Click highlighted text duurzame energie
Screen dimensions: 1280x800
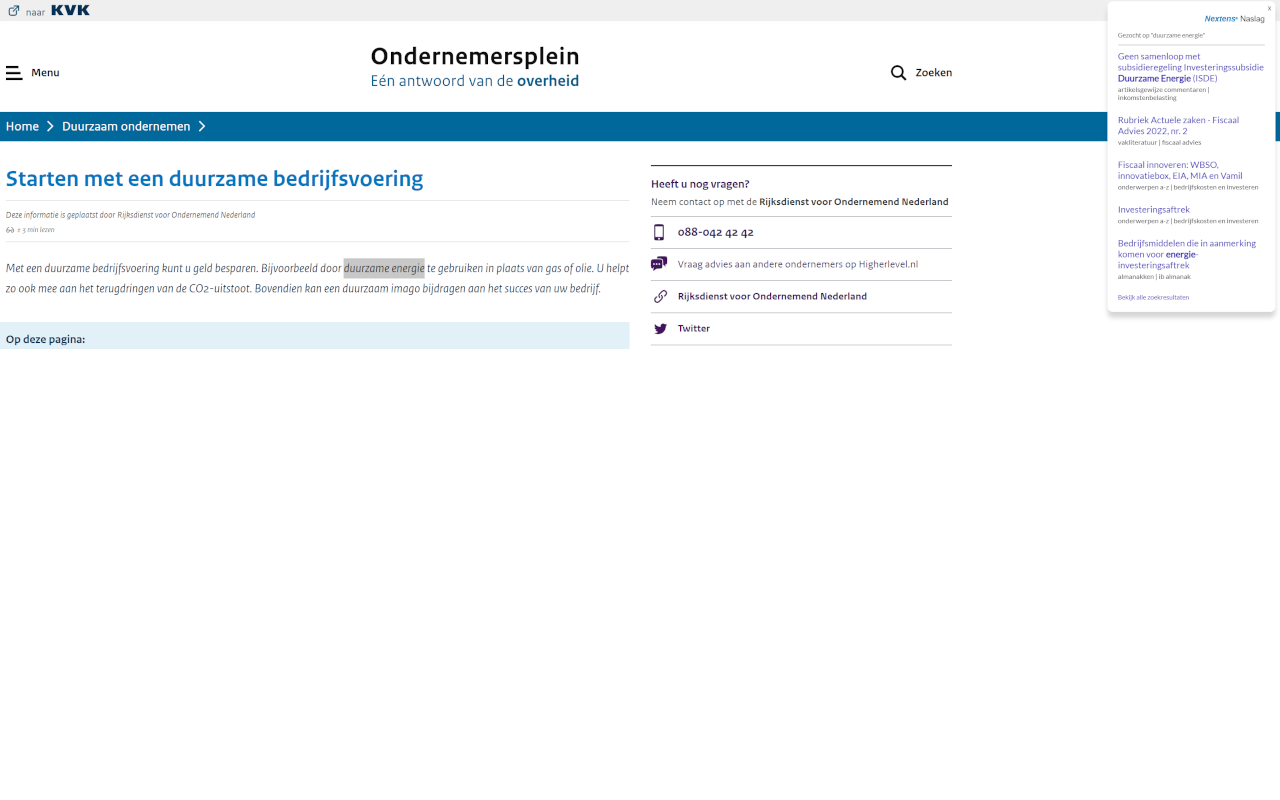pyautogui.click(x=384, y=268)
